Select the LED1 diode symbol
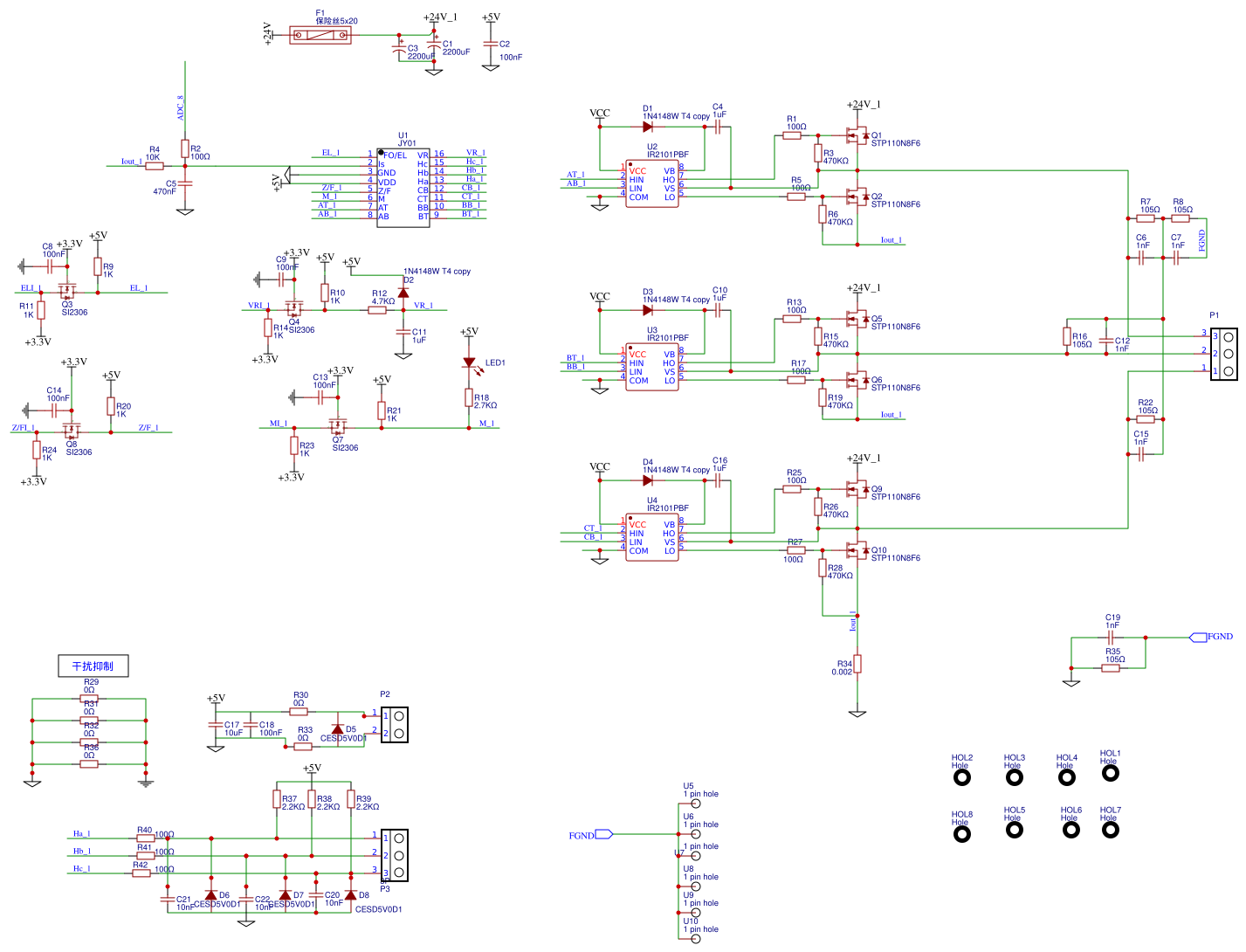1246x952 pixels. click(469, 363)
